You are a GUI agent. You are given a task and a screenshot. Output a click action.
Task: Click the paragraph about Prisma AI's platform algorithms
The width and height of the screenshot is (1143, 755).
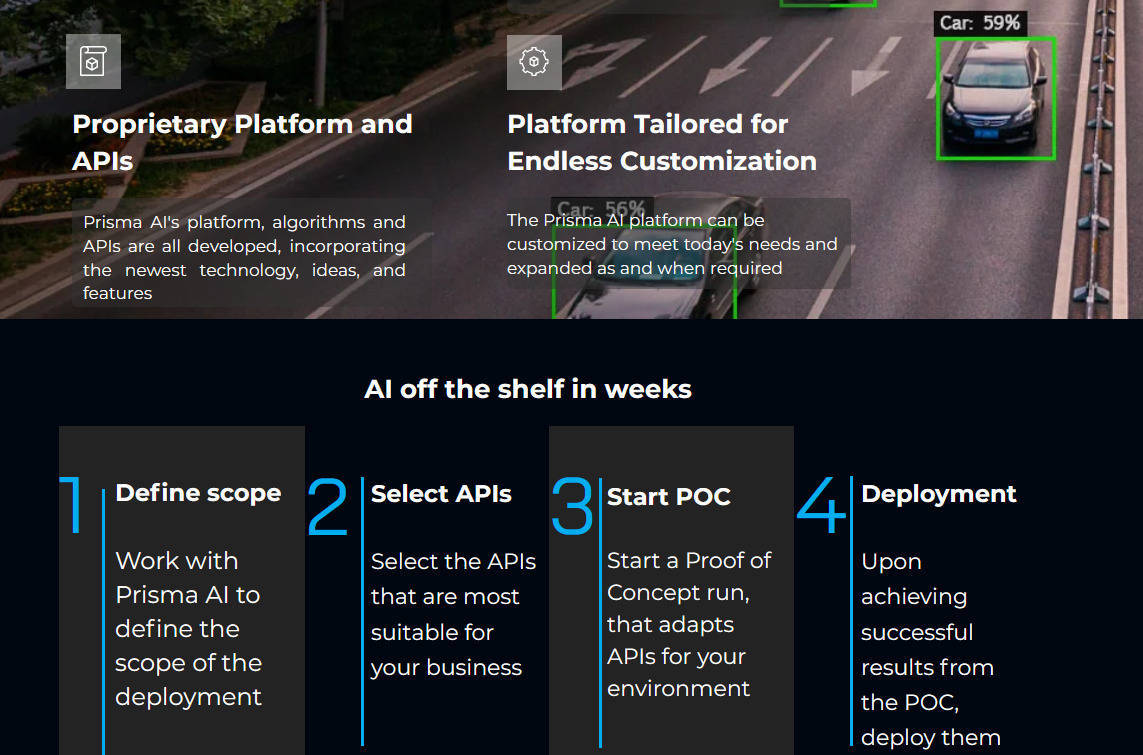tap(244, 257)
